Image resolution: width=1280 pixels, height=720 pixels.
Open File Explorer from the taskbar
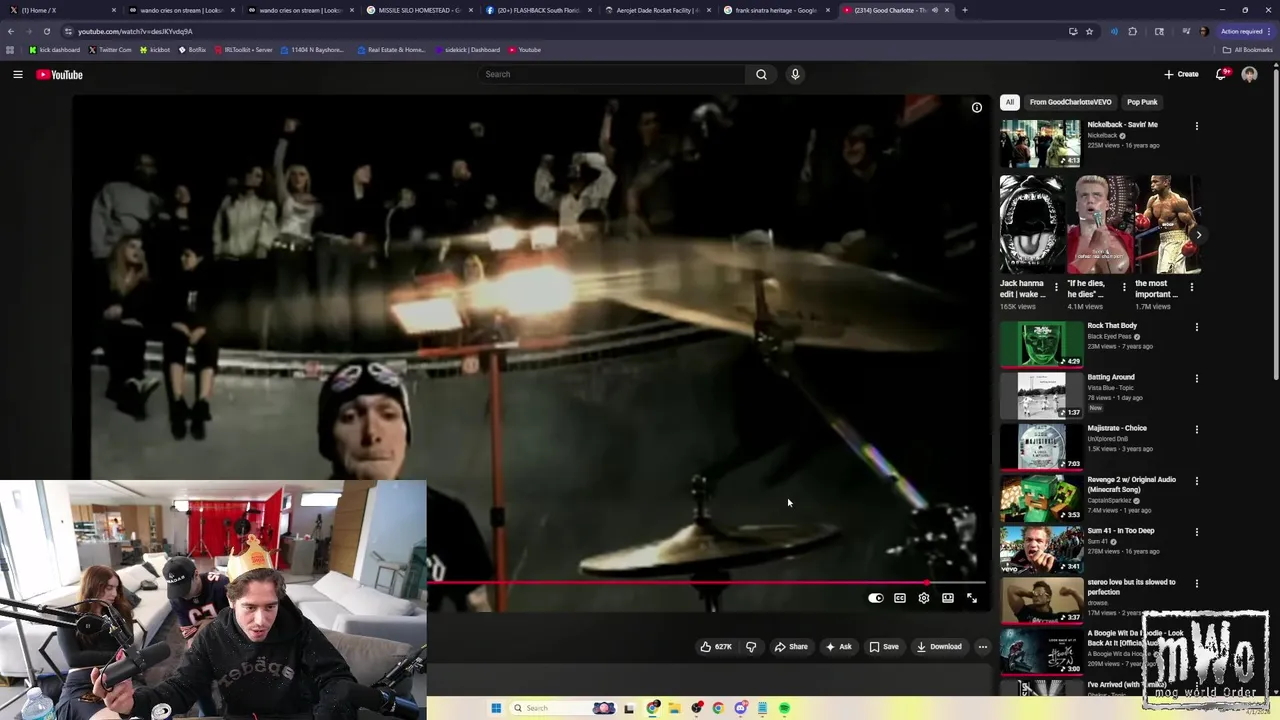click(x=675, y=708)
